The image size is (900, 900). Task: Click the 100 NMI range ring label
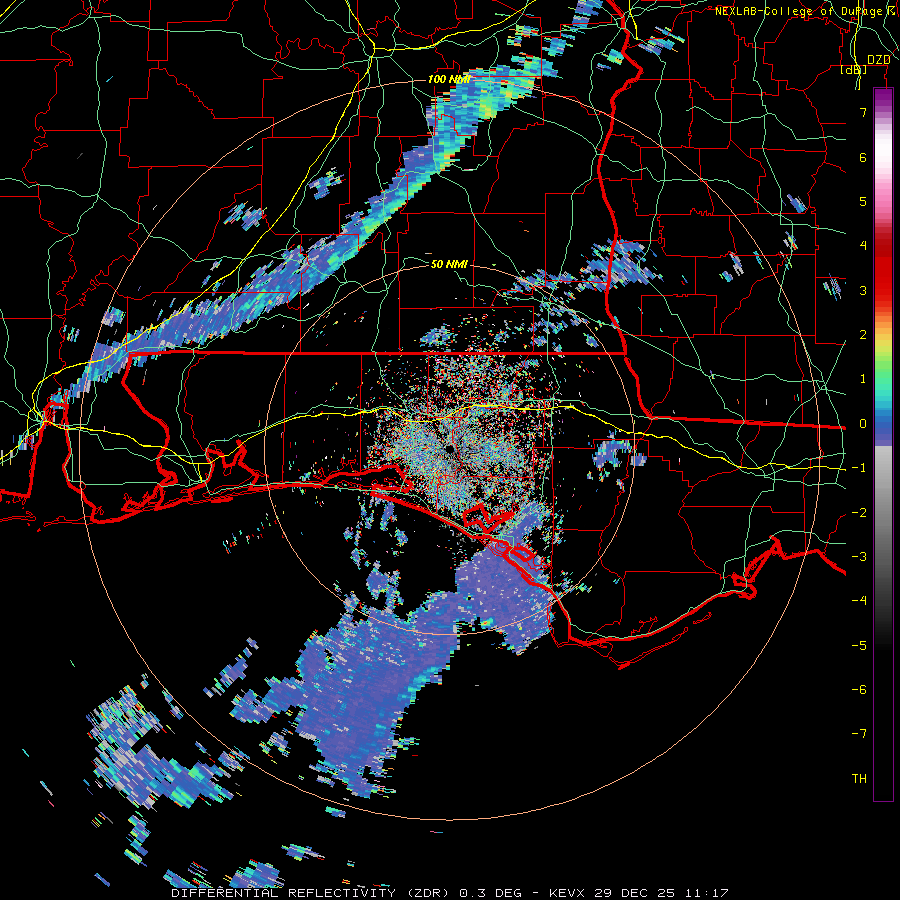[449, 79]
